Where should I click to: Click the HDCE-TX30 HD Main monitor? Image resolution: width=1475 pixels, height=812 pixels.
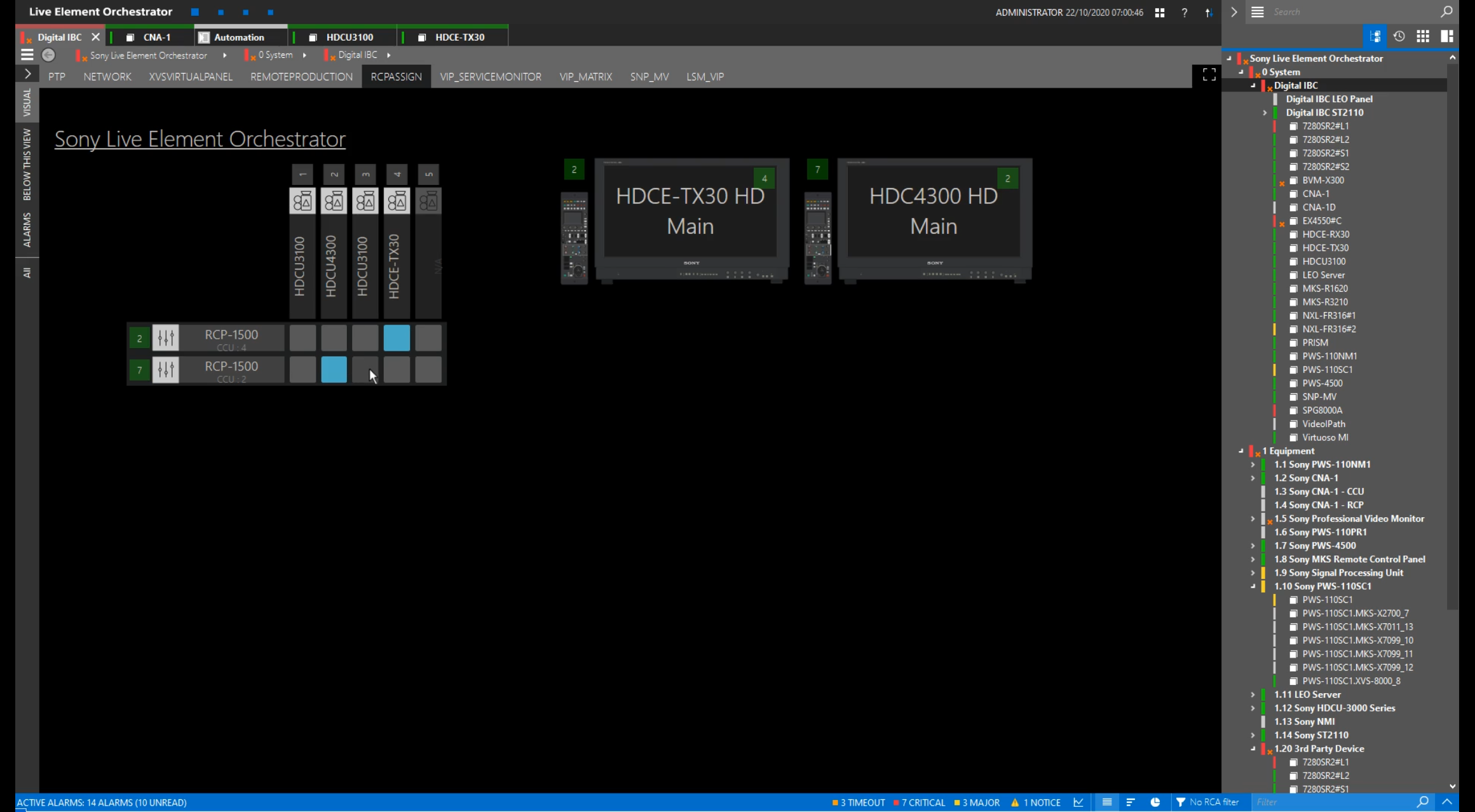click(691, 220)
